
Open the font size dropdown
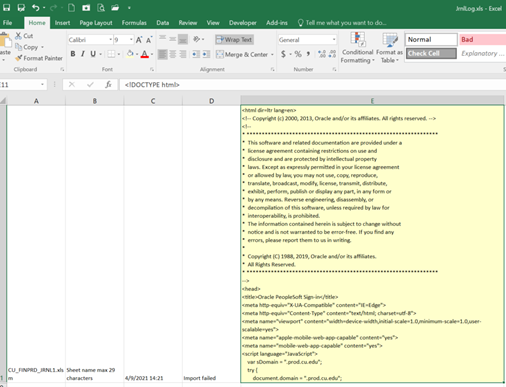tap(131, 40)
